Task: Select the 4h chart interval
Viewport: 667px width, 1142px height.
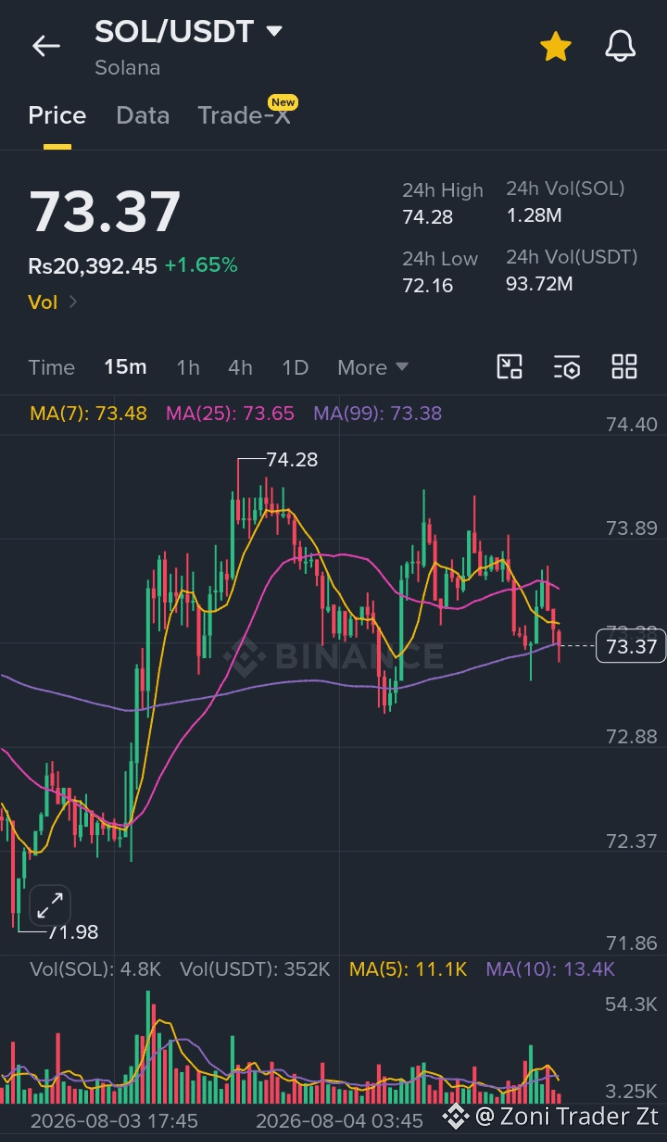Action: pyautogui.click(x=240, y=368)
